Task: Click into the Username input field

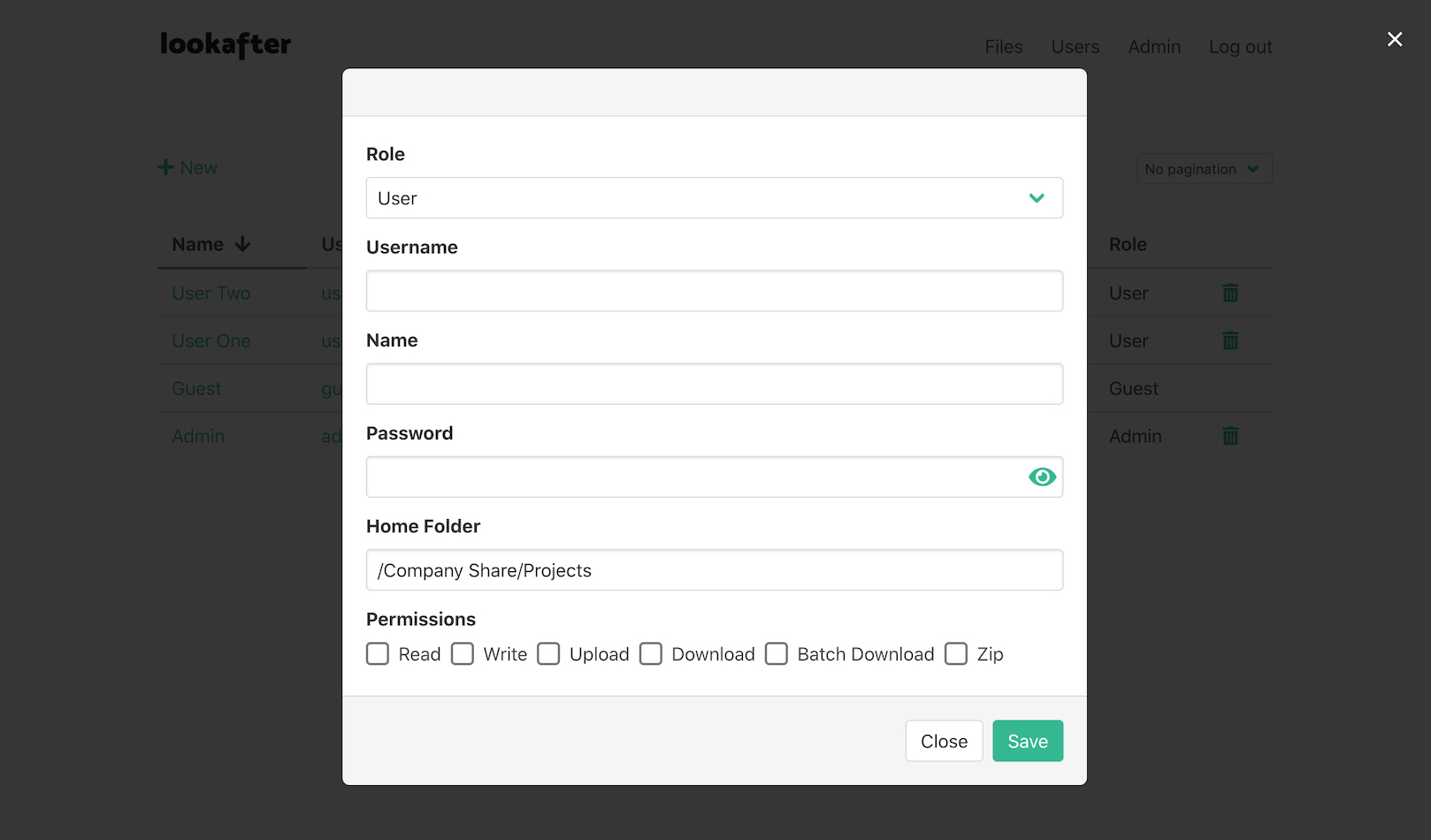Action: [714, 291]
